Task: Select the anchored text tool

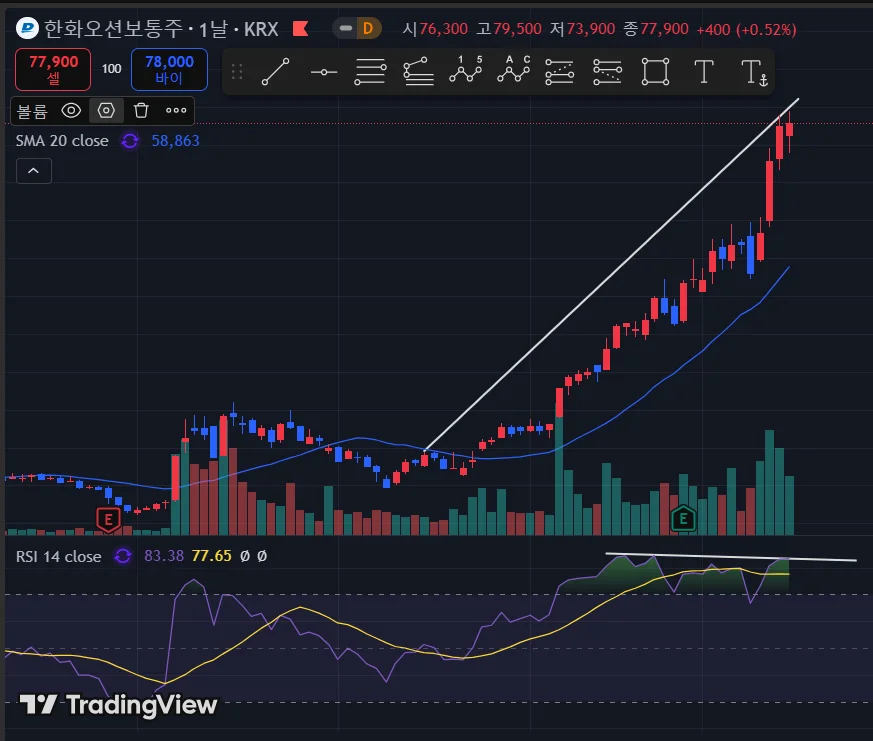Action: pyautogui.click(x=754, y=73)
